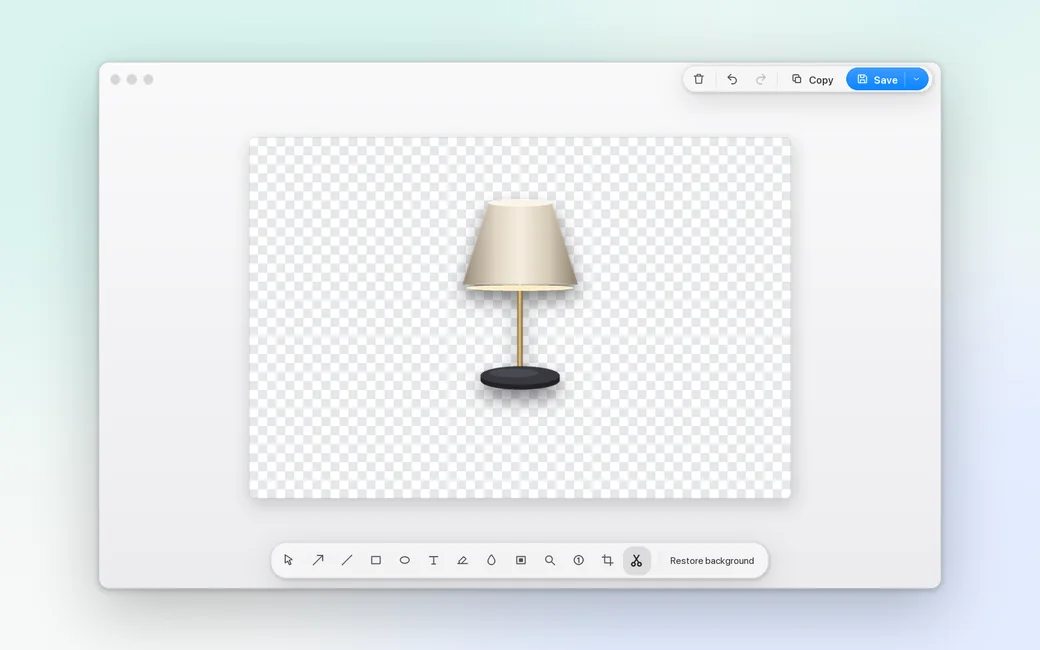Select the Text tool

pos(433,560)
